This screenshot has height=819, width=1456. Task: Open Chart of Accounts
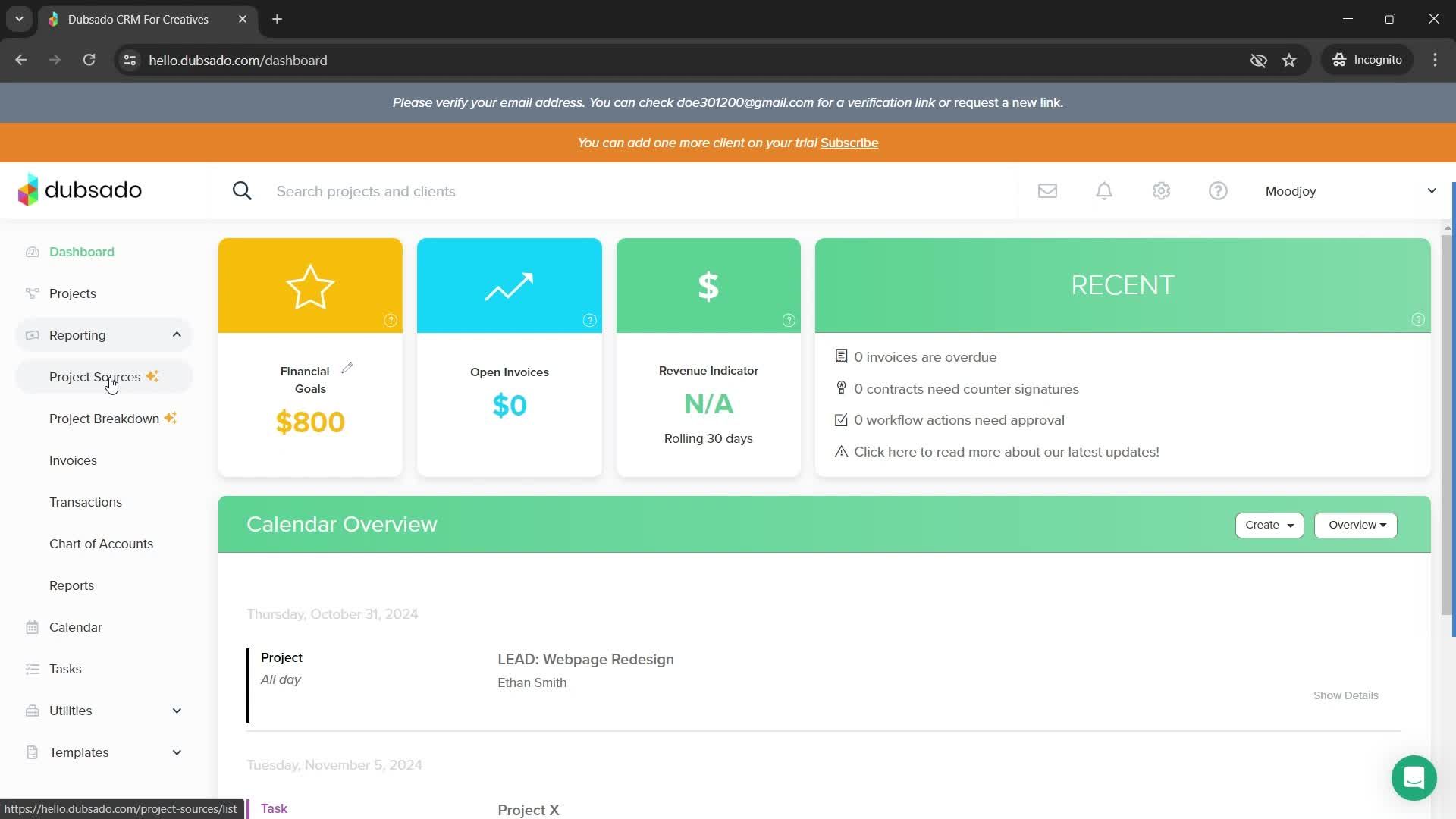click(101, 544)
